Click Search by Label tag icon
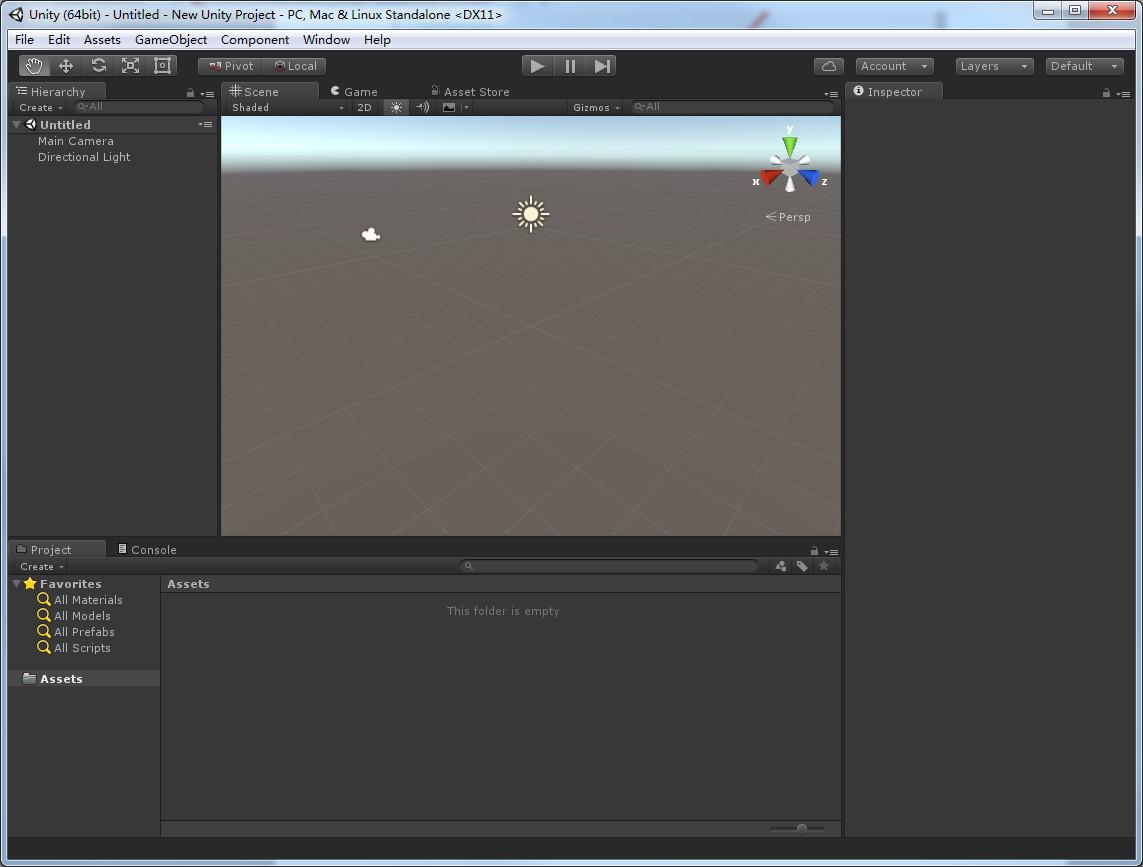Image resolution: width=1143 pixels, height=867 pixels. coord(802,567)
